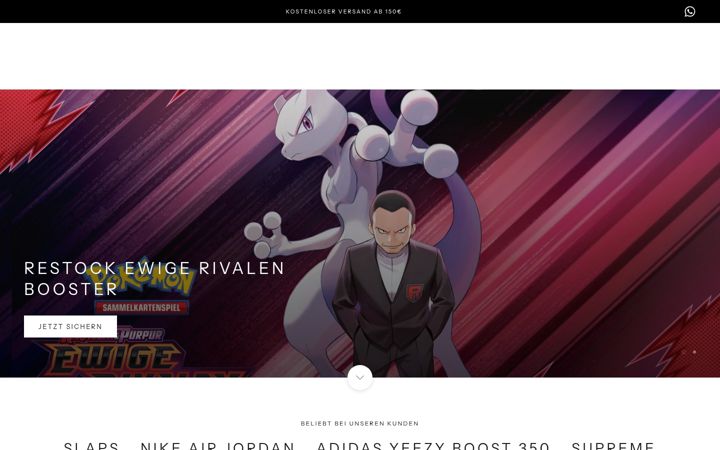Click the Jetzt Sichern button
This screenshot has width=720, height=450.
pos(70,326)
